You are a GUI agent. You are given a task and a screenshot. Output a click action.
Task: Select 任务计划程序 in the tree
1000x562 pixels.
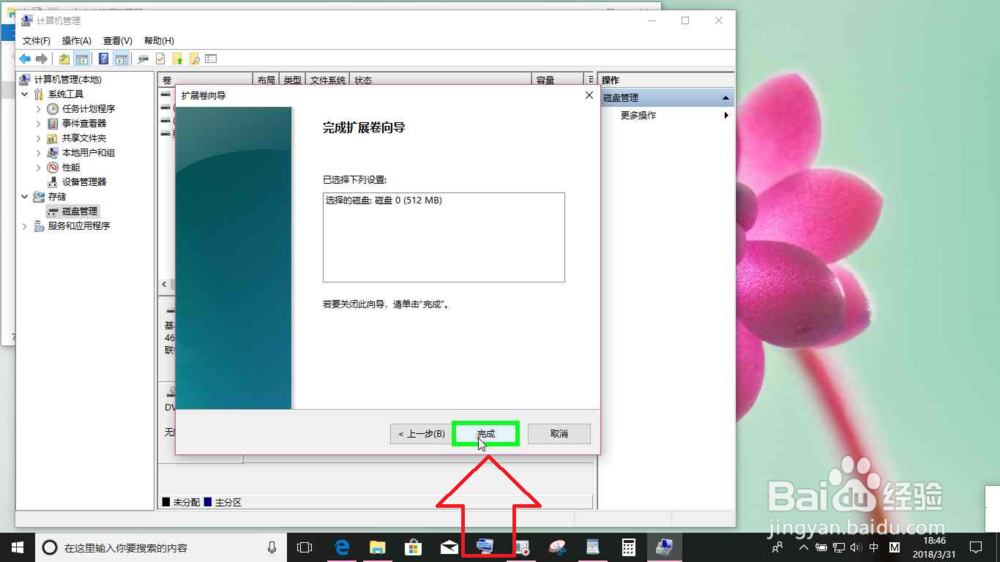pyautogui.click(x=88, y=109)
